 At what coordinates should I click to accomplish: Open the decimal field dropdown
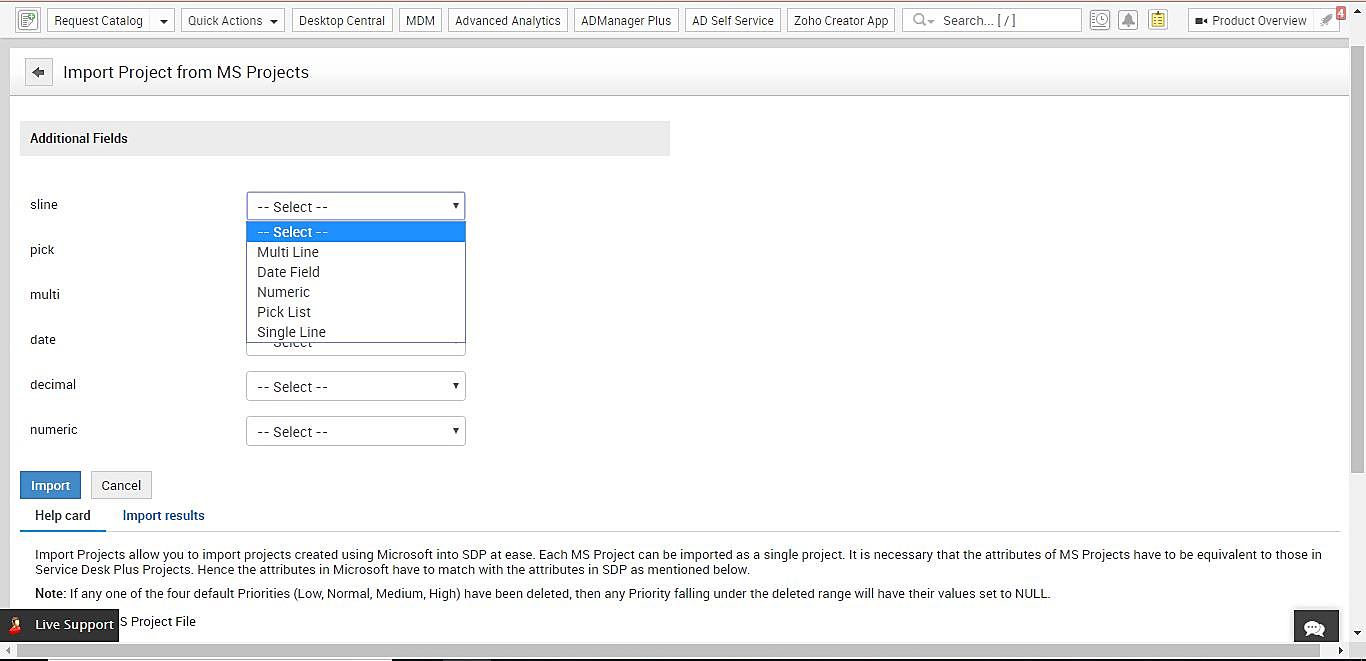(x=356, y=386)
